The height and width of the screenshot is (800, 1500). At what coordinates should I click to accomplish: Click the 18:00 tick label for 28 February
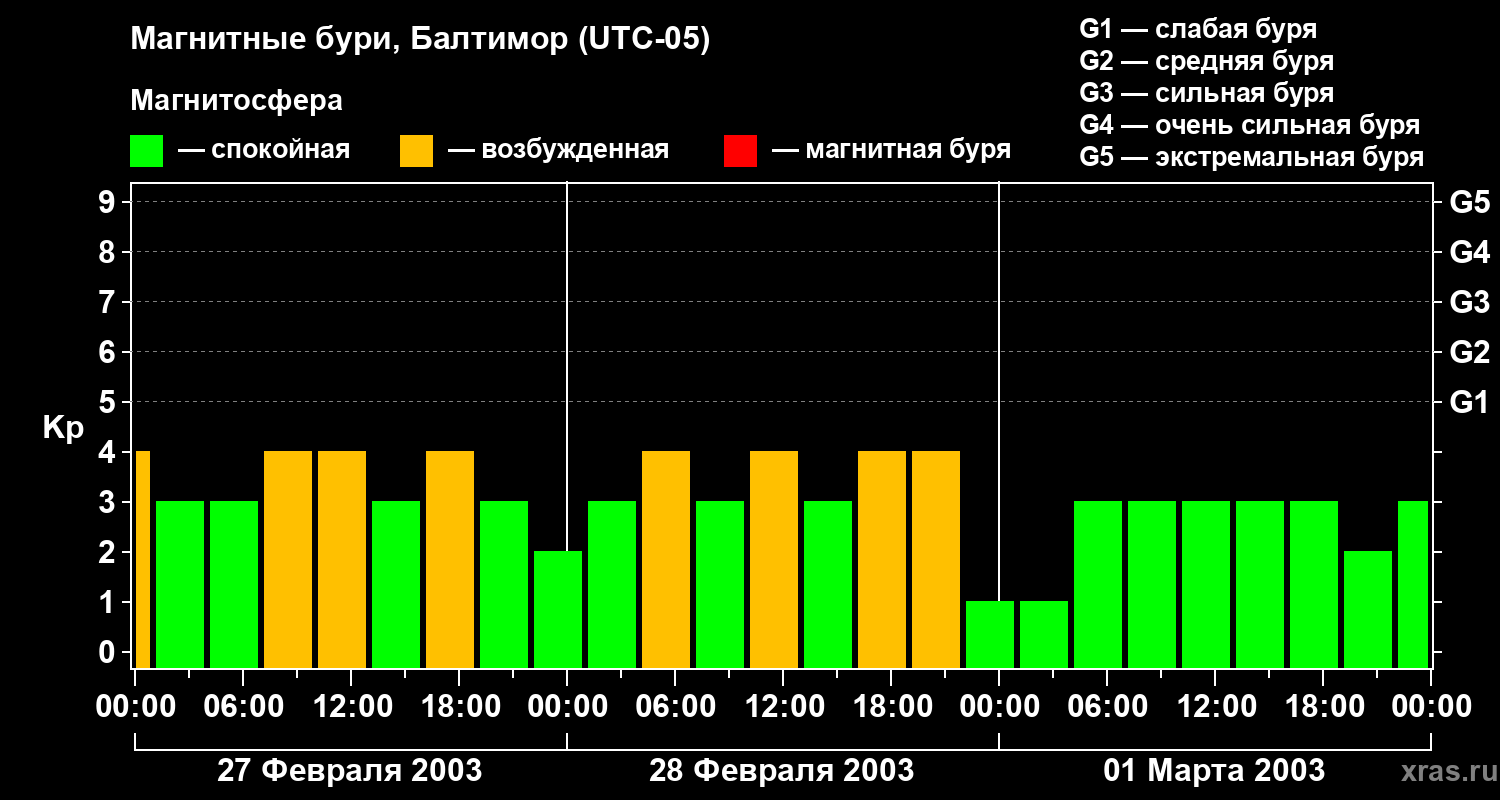[x=891, y=707]
